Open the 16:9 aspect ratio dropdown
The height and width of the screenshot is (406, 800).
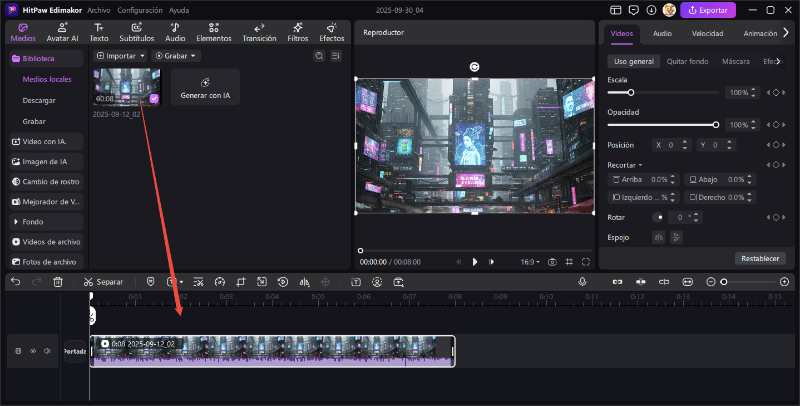tap(530, 261)
